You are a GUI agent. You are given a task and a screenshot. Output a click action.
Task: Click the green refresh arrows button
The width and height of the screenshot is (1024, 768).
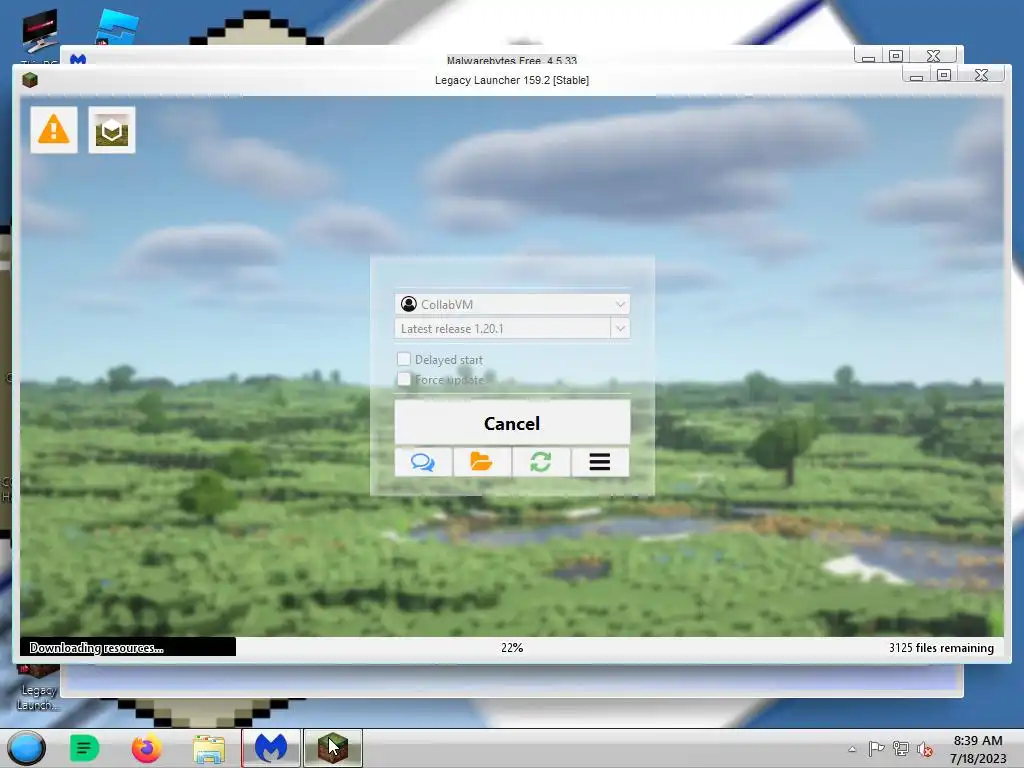541,462
